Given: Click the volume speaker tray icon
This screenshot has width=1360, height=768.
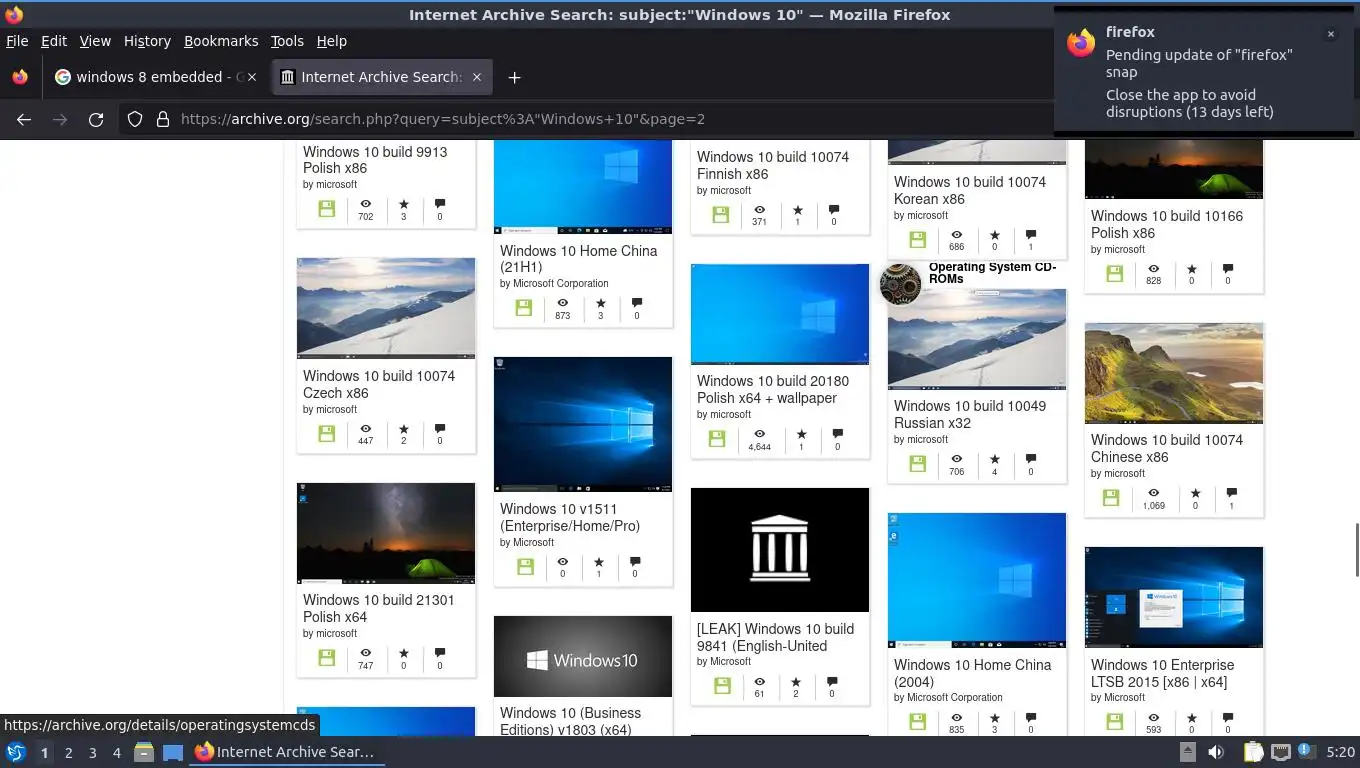Looking at the screenshot, I should coord(1216,752).
